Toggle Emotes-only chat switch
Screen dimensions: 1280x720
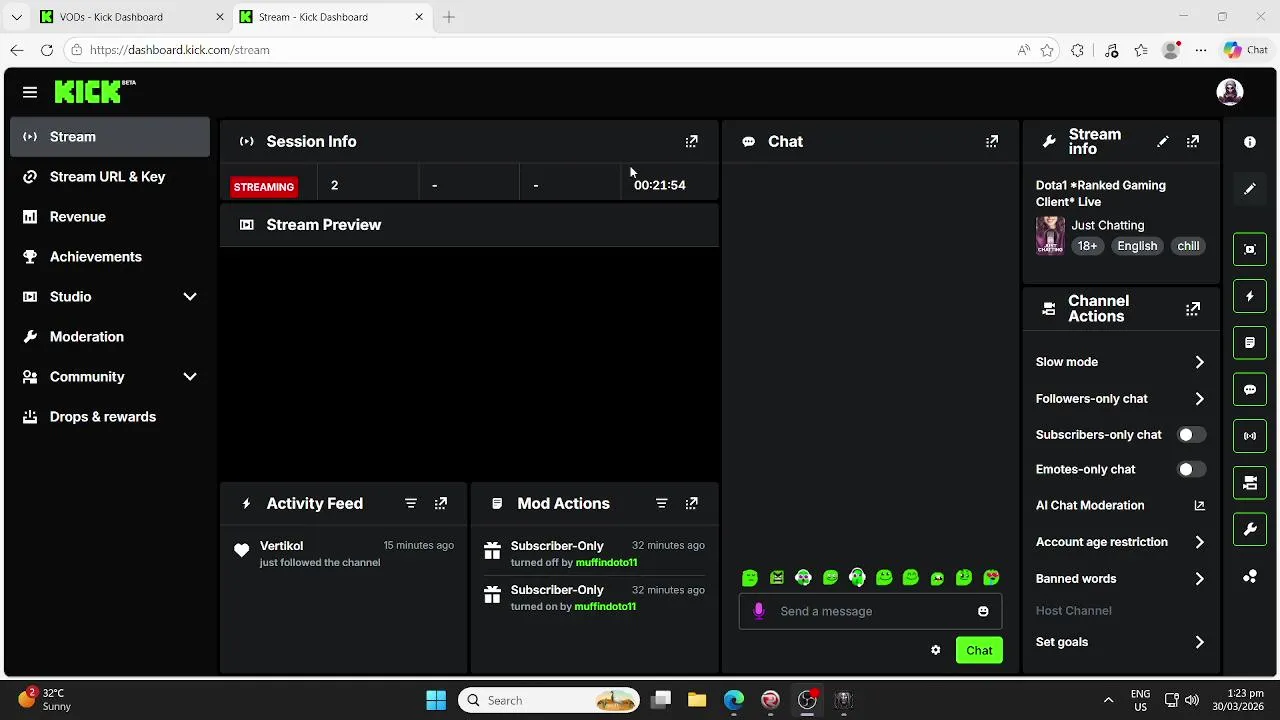[1190, 469]
